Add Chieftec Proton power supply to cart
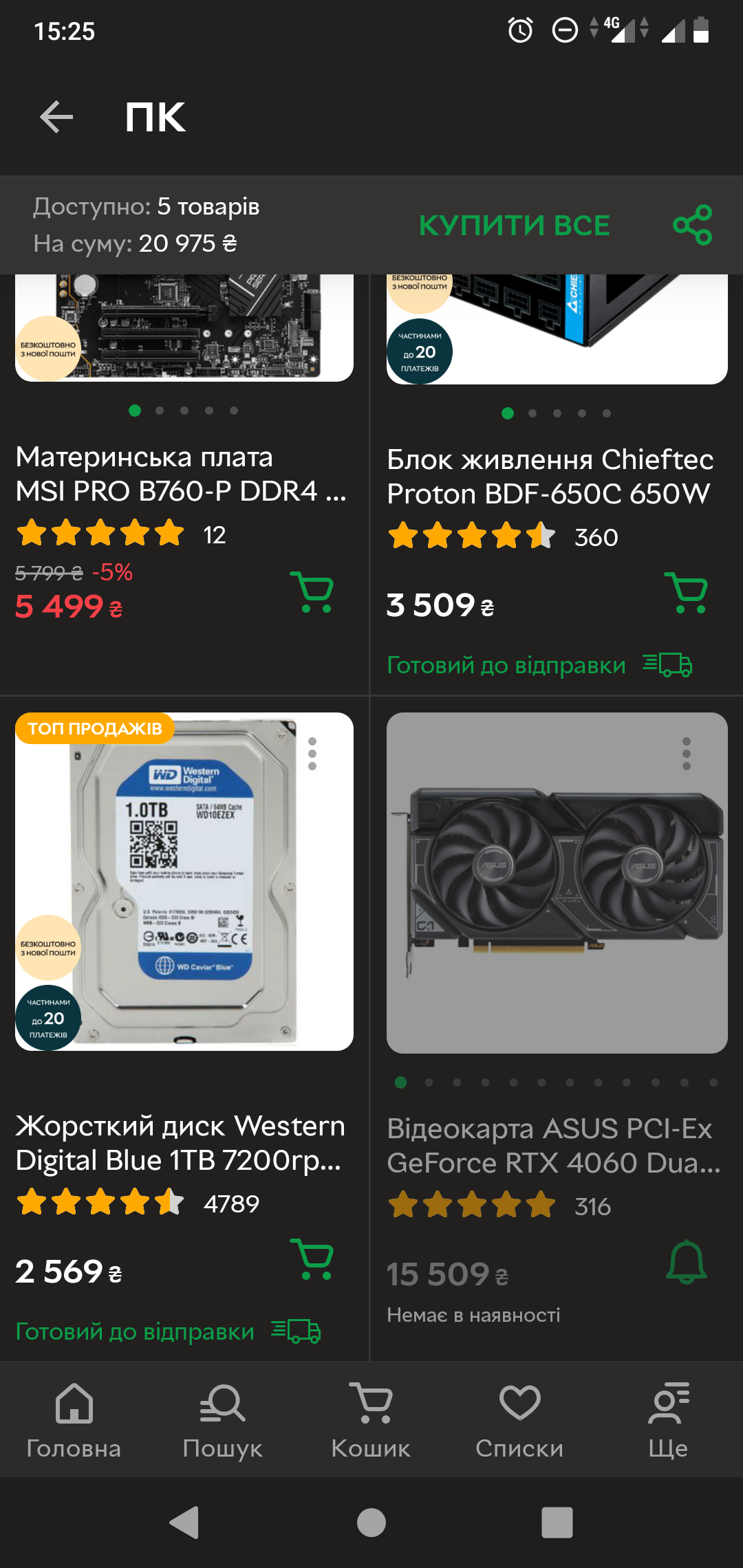This screenshot has height=1568, width=743. [687, 592]
